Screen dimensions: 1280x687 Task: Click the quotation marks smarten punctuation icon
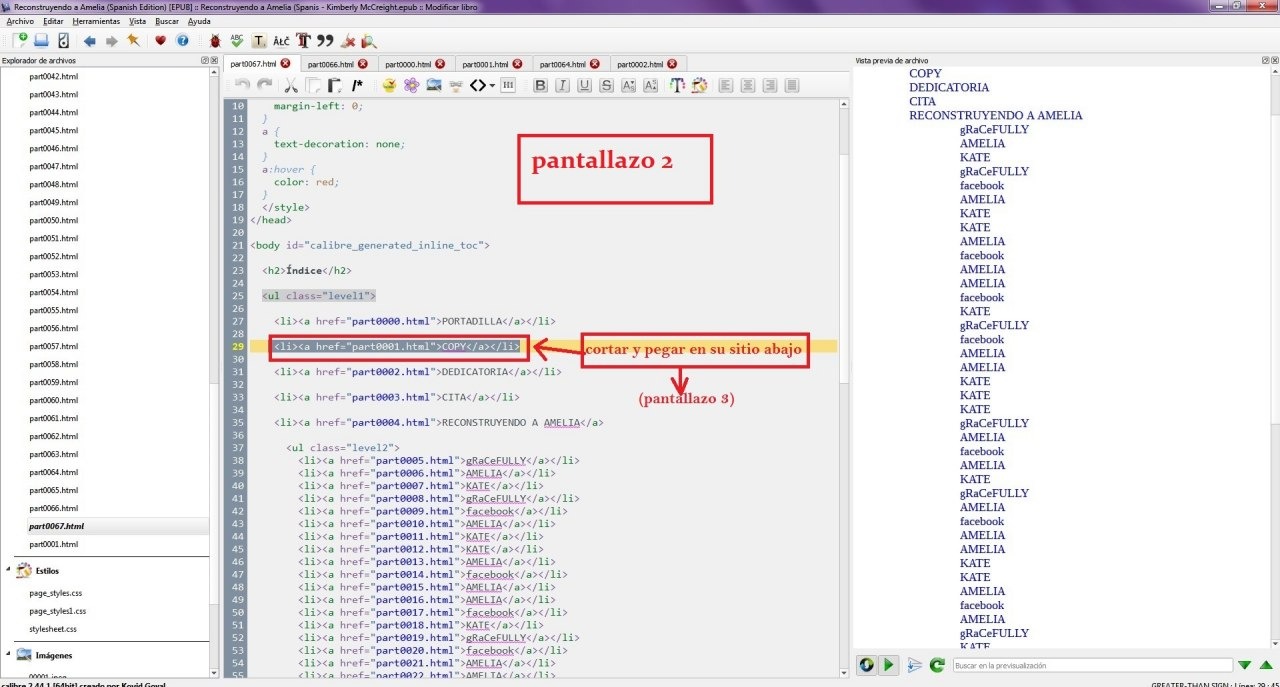pyautogui.click(x=324, y=41)
